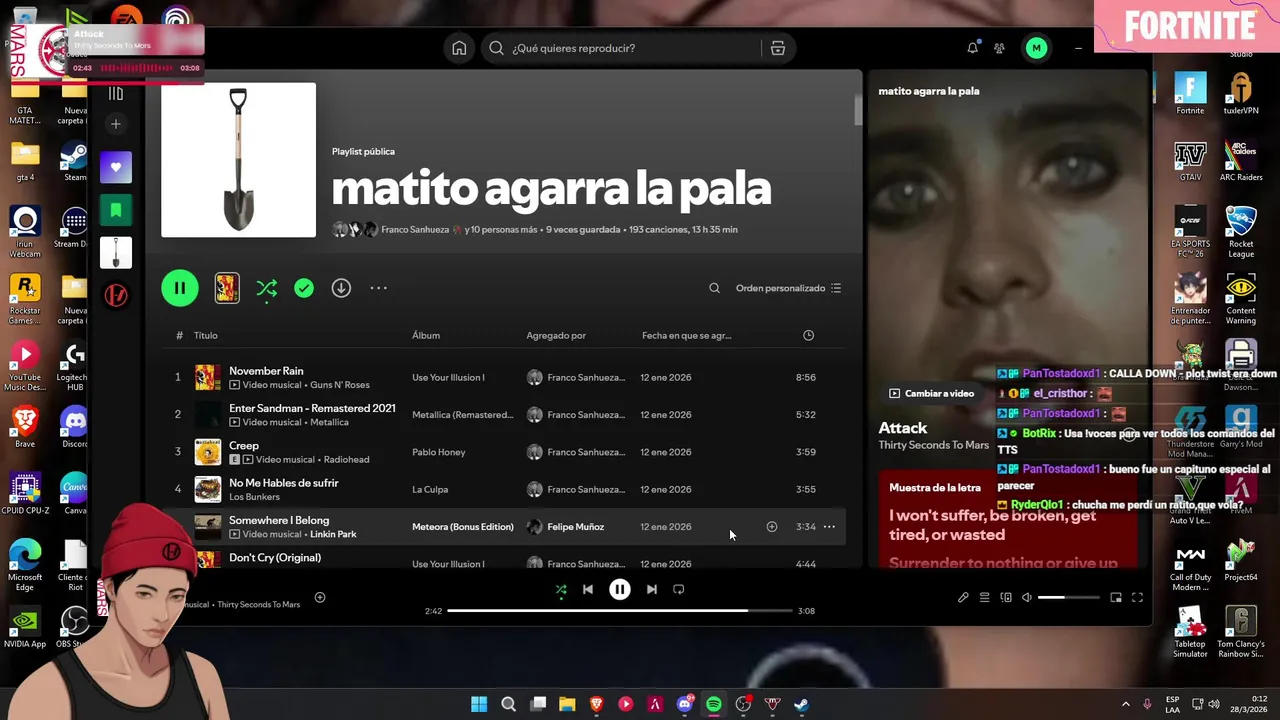Click Muestra de la letra lyrics card
Viewport: 1280px width, 720px height.
[x=1008, y=520]
